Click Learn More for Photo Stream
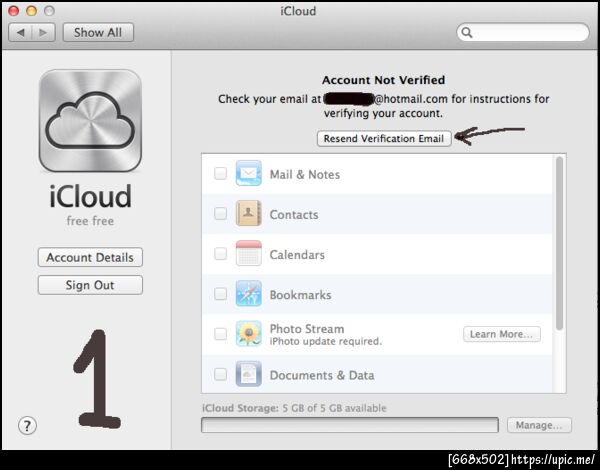The height and width of the screenshot is (470, 600). pyautogui.click(x=502, y=334)
